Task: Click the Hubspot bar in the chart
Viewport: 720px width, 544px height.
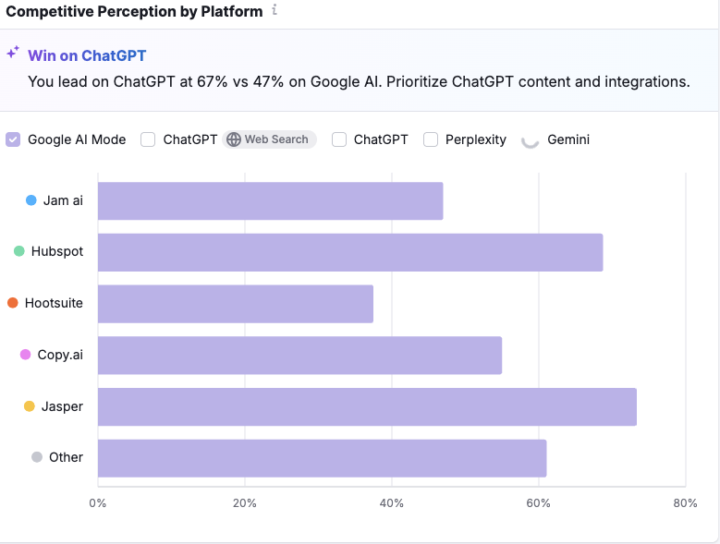Action: point(350,252)
